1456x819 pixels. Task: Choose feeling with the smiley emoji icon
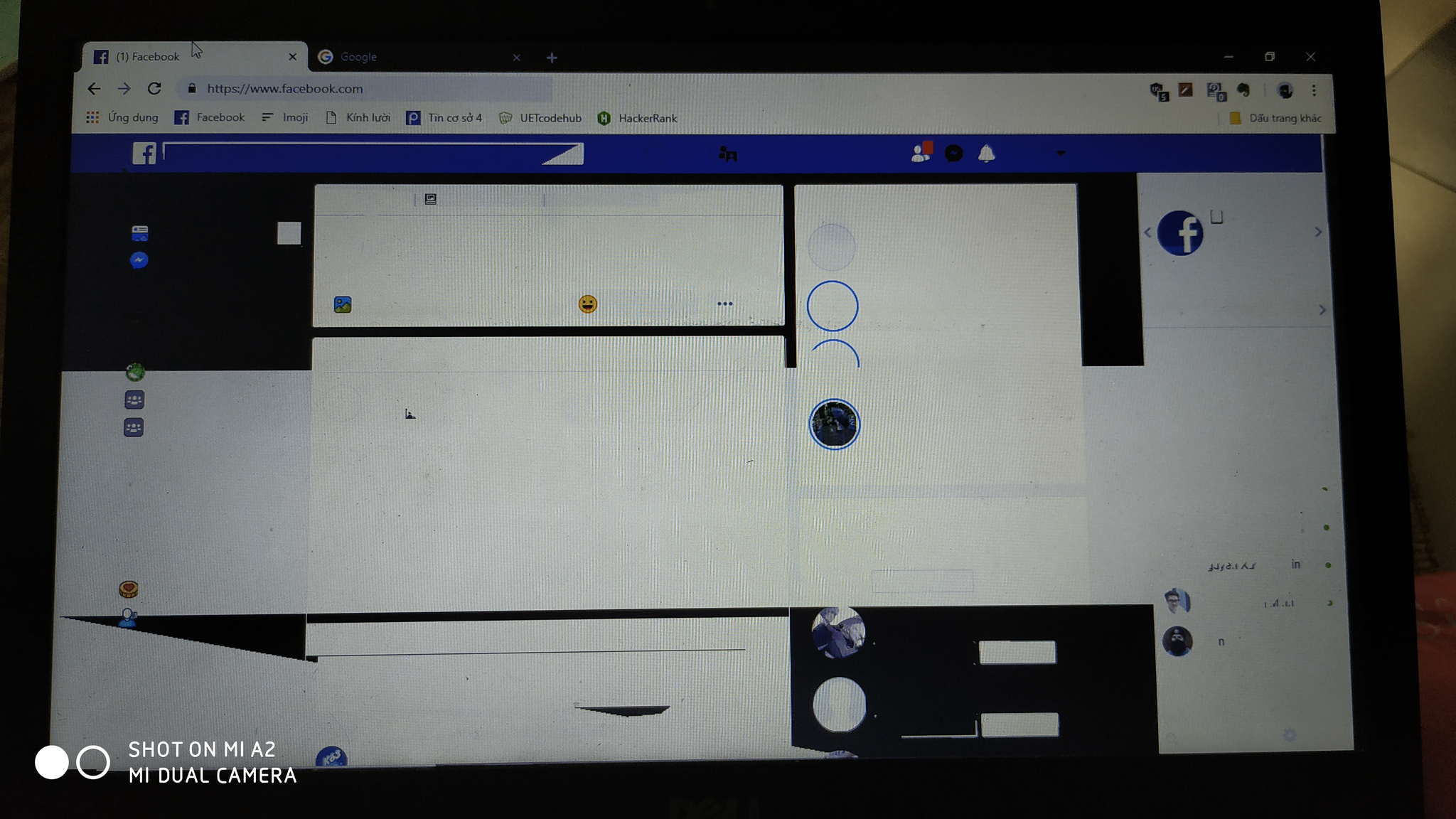[588, 304]
